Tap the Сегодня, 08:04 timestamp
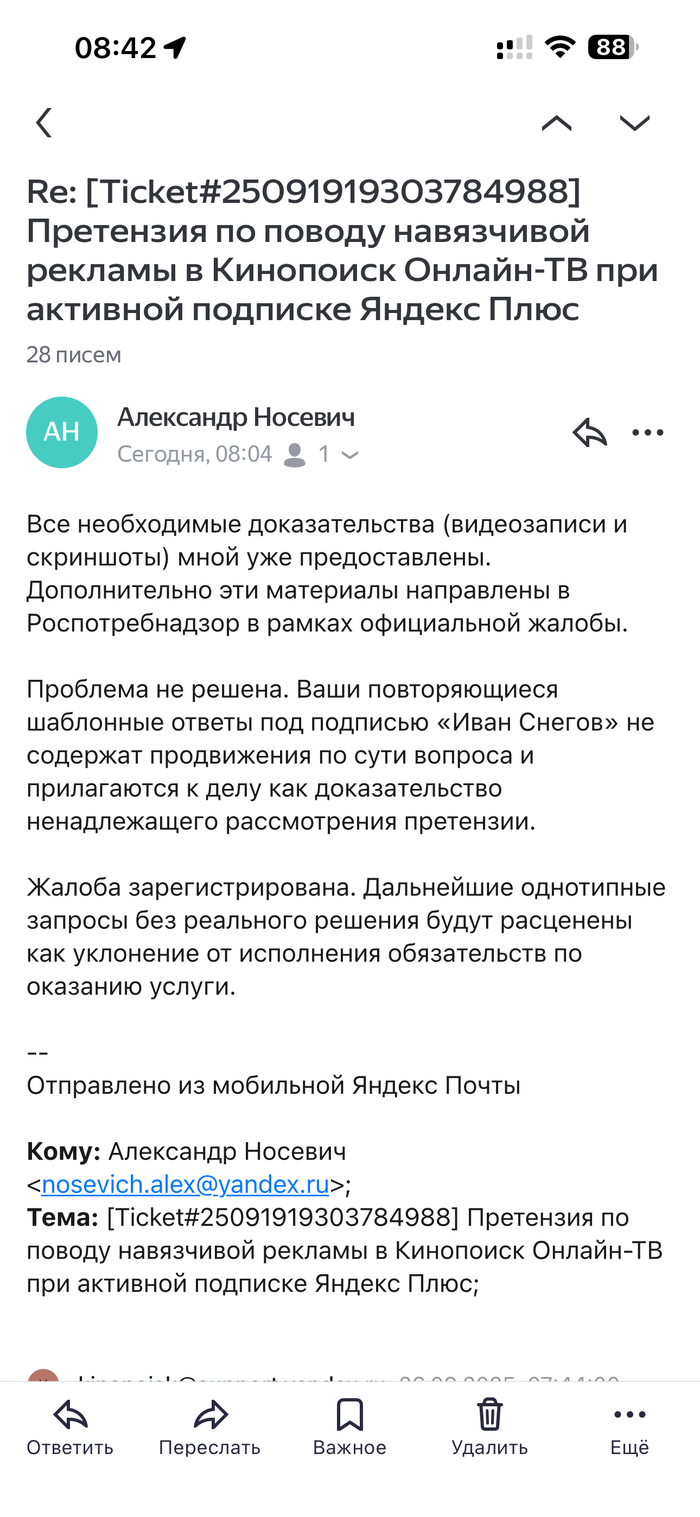The width and height of the screenshot is (700, 1517). point(195,455)
